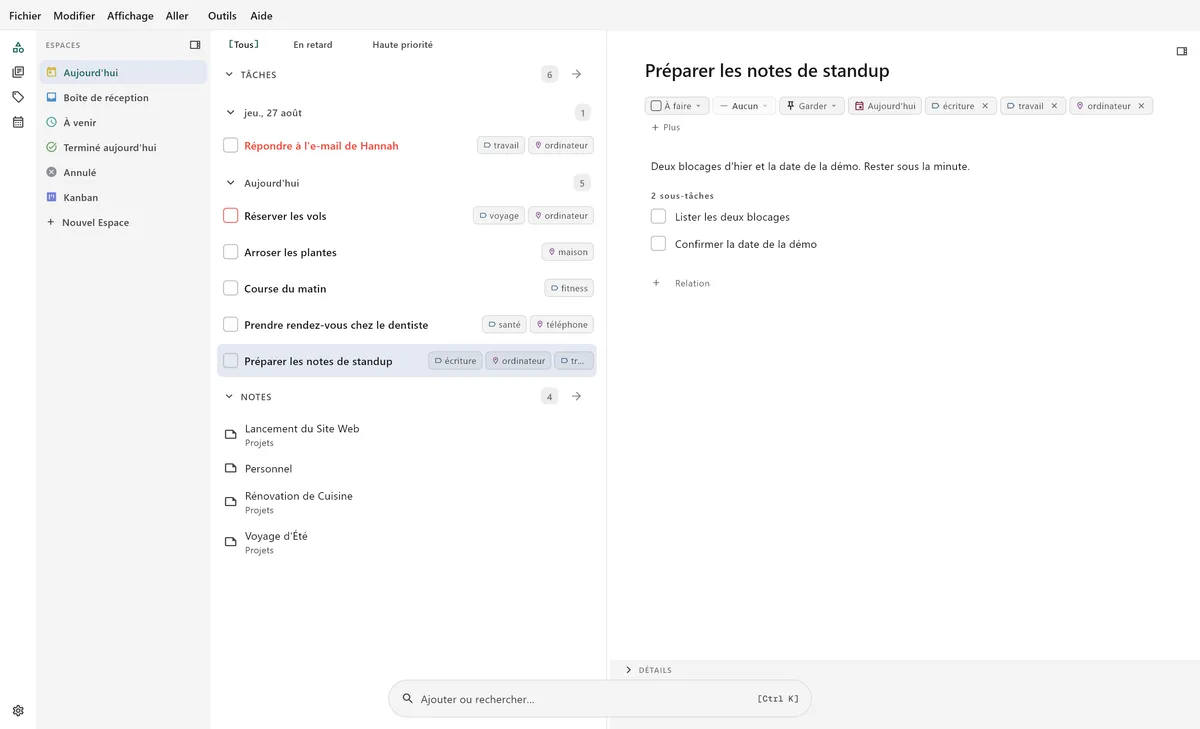
Task: Collapse the NOTES section
Action: [229, 397]
